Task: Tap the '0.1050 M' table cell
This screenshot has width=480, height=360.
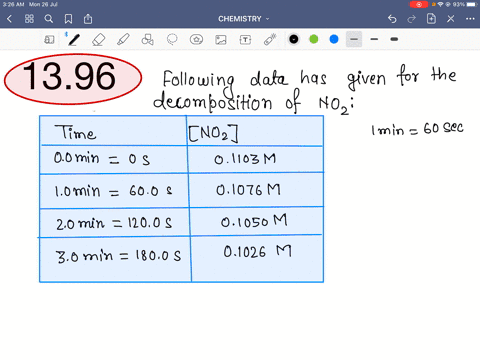Action: 254,221
